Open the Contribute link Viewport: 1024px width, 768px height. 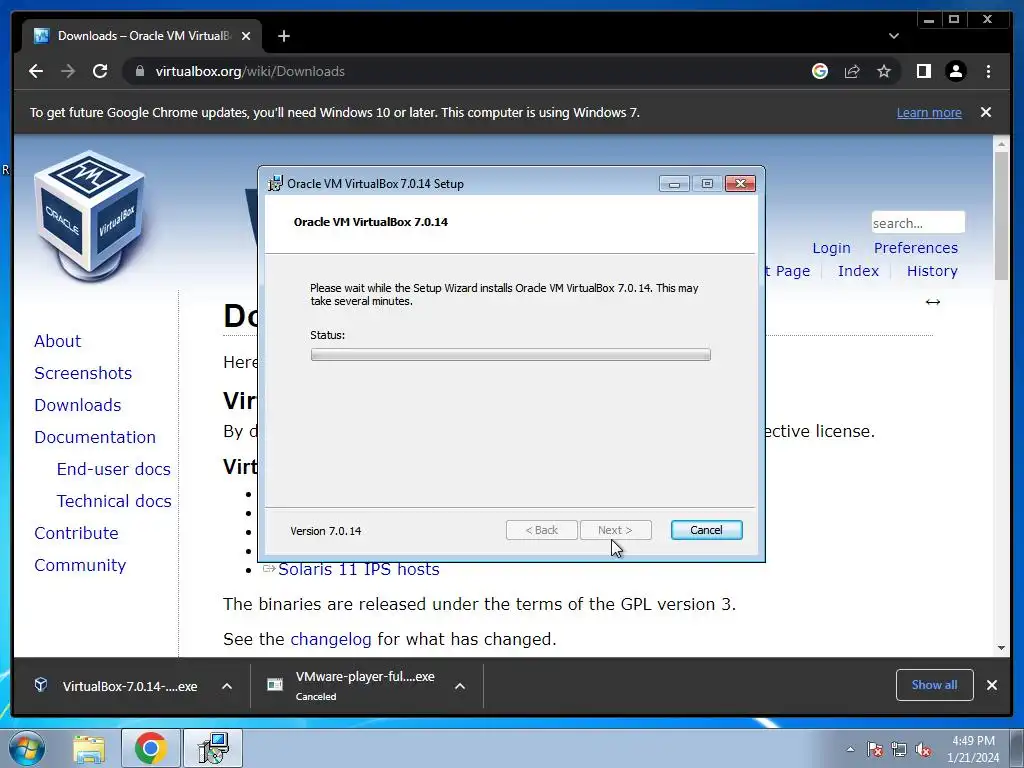(x=76, y=533)
